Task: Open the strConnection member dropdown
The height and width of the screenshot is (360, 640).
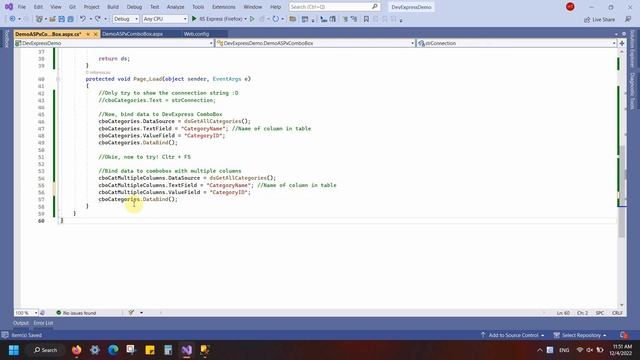Action: point(516,43)
